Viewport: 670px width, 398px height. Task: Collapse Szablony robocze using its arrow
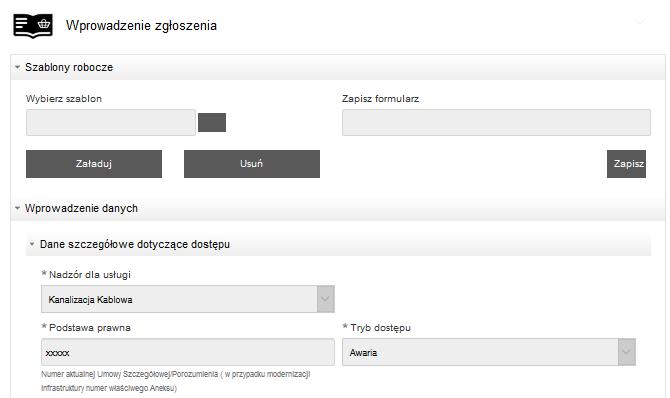(x=18, y=67)
